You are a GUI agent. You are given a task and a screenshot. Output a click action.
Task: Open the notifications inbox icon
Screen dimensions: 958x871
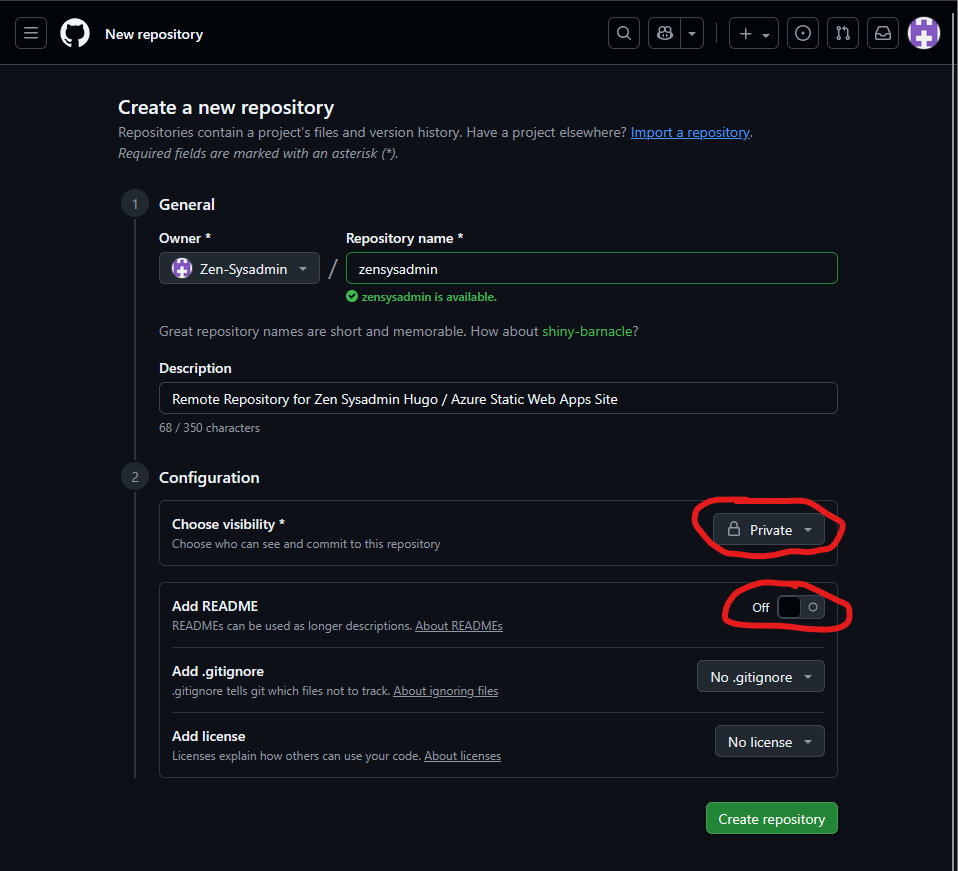[883, 33]
